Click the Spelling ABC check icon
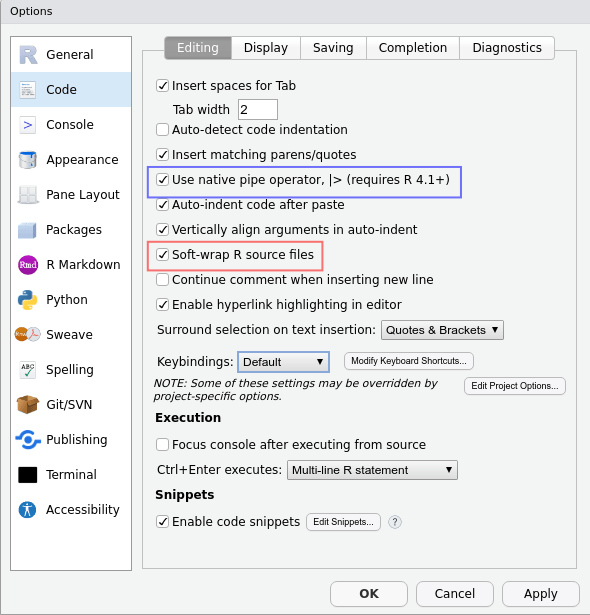This screenshot has height=615, width=590. [28, 369]
